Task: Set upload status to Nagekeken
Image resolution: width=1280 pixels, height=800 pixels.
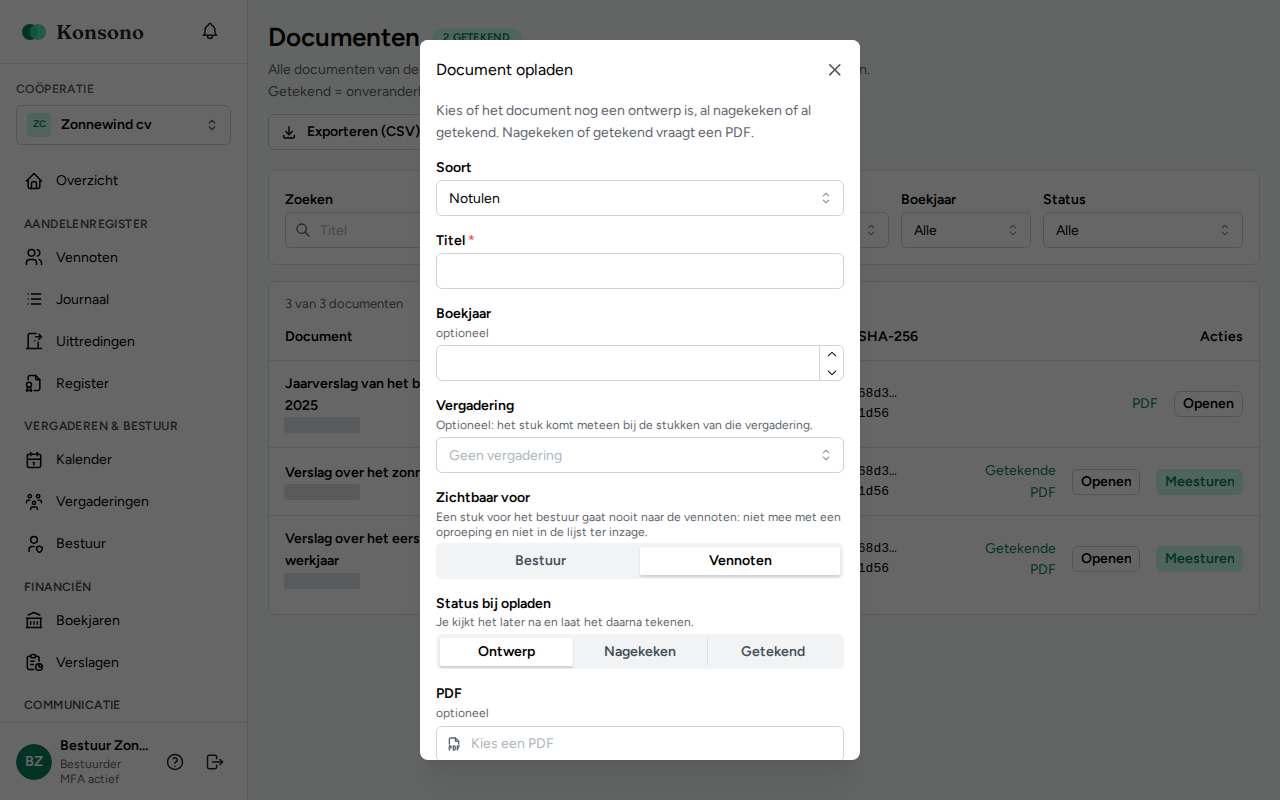Action: click(640, 652)
